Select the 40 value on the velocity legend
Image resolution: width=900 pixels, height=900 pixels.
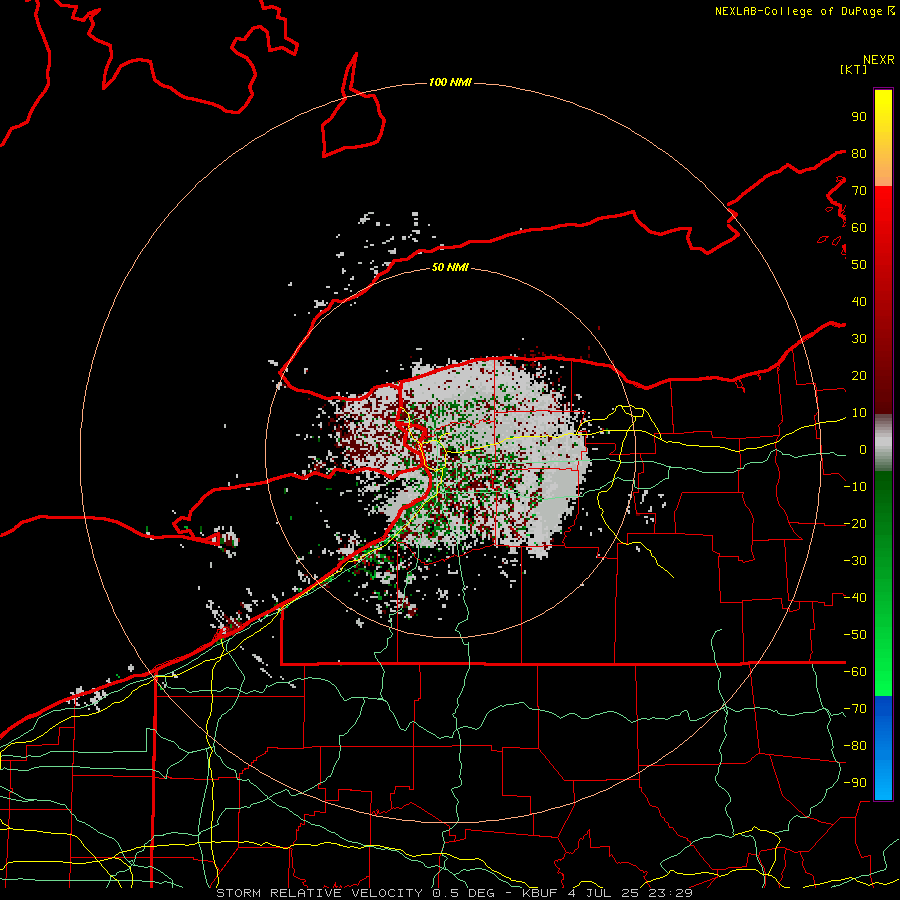(x=859, y=302)
